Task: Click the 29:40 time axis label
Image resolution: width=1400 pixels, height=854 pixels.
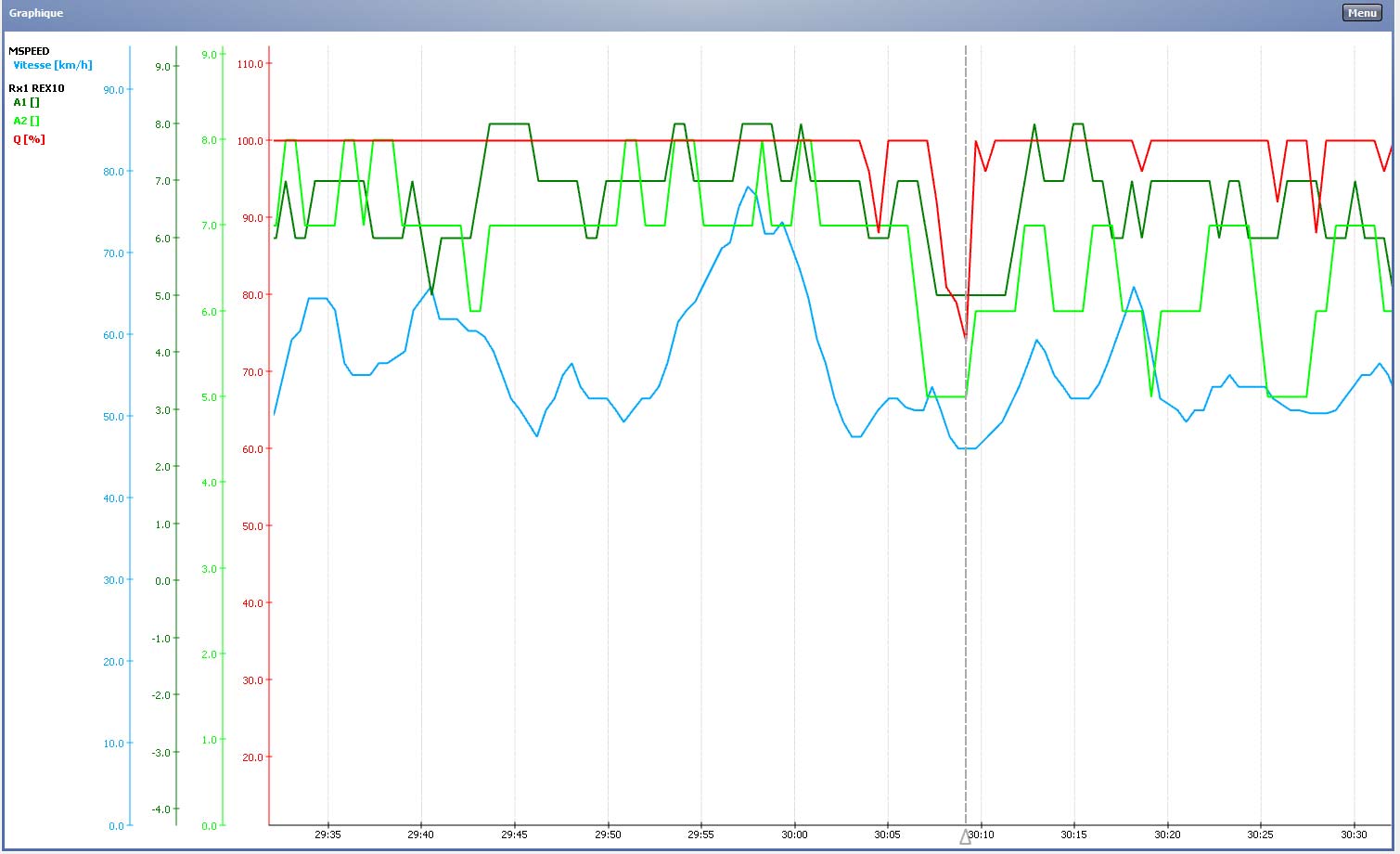Action: click(x=420, y=835)
